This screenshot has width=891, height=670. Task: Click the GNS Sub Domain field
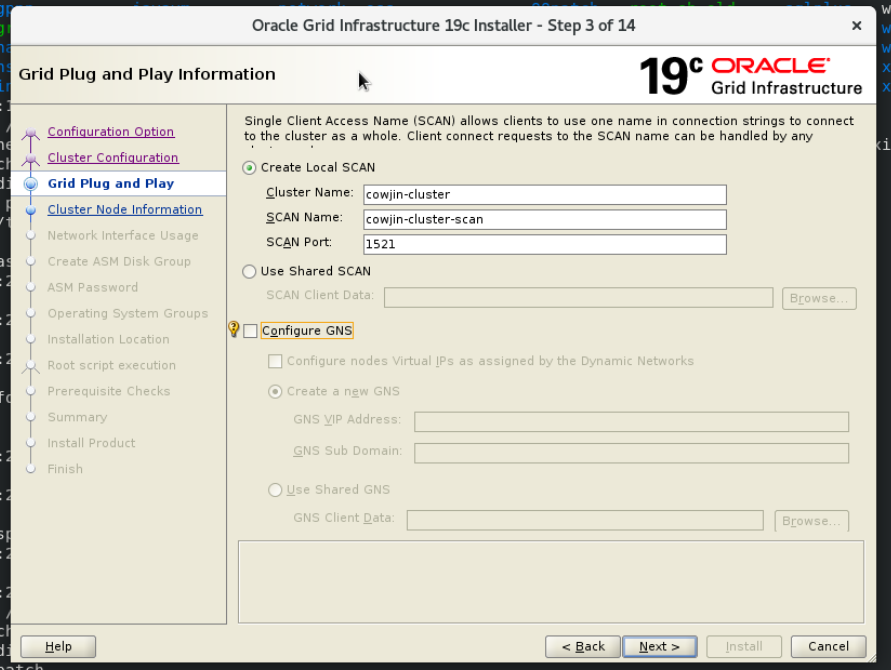click(x=631, y=453)
